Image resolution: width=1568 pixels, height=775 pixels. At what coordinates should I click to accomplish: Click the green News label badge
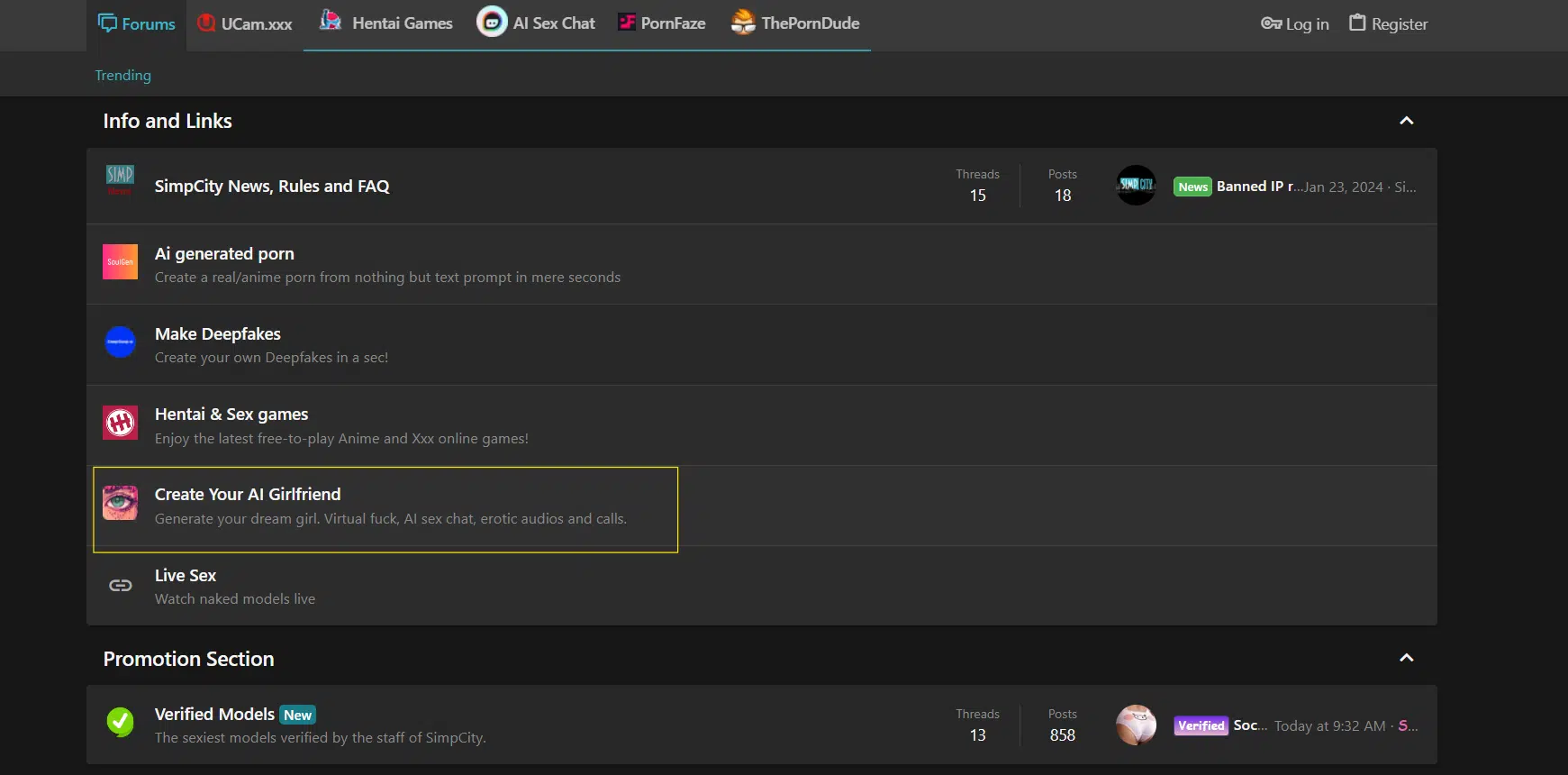pos(1192,187)
